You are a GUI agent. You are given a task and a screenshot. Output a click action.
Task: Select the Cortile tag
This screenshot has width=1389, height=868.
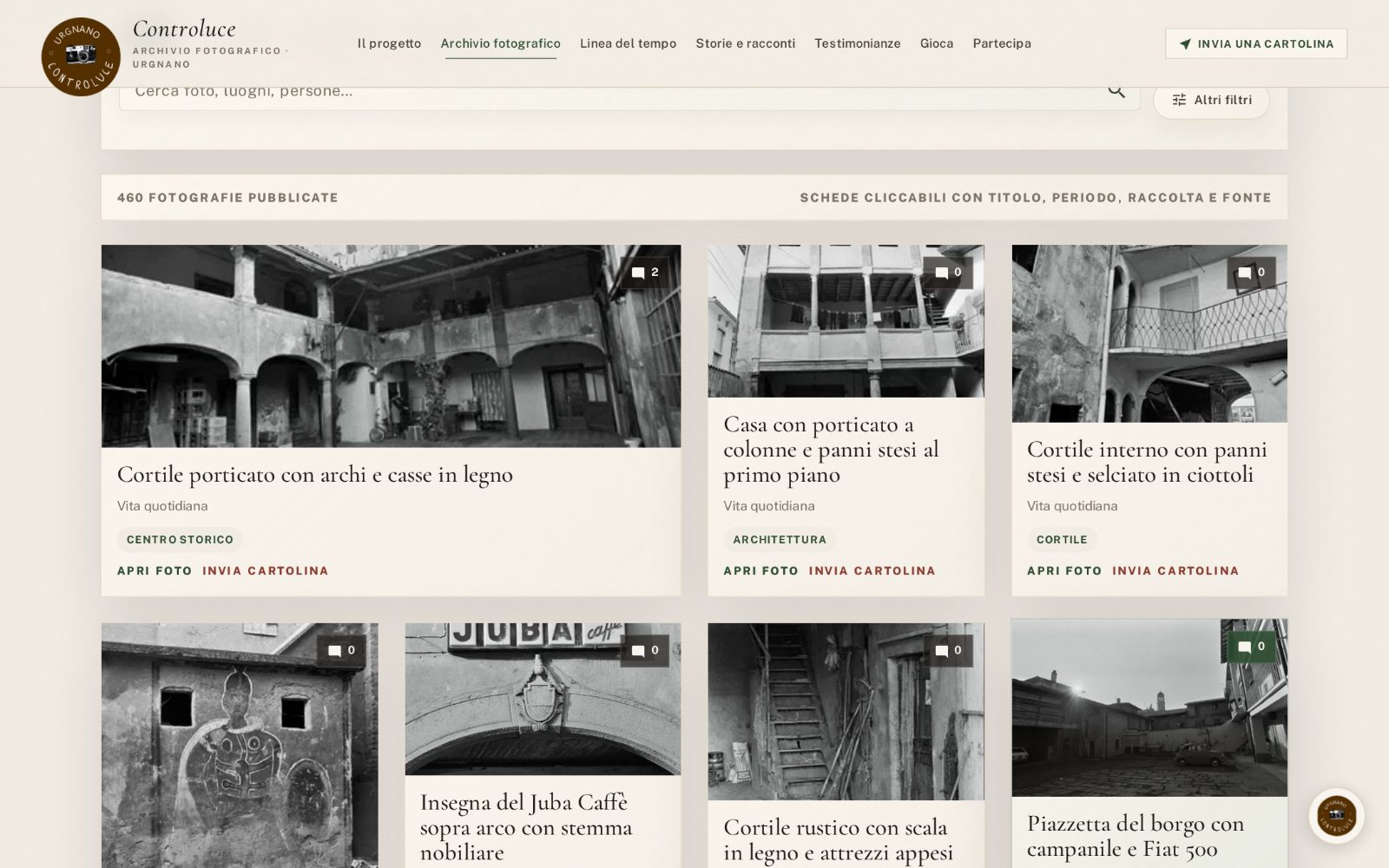1062,539
